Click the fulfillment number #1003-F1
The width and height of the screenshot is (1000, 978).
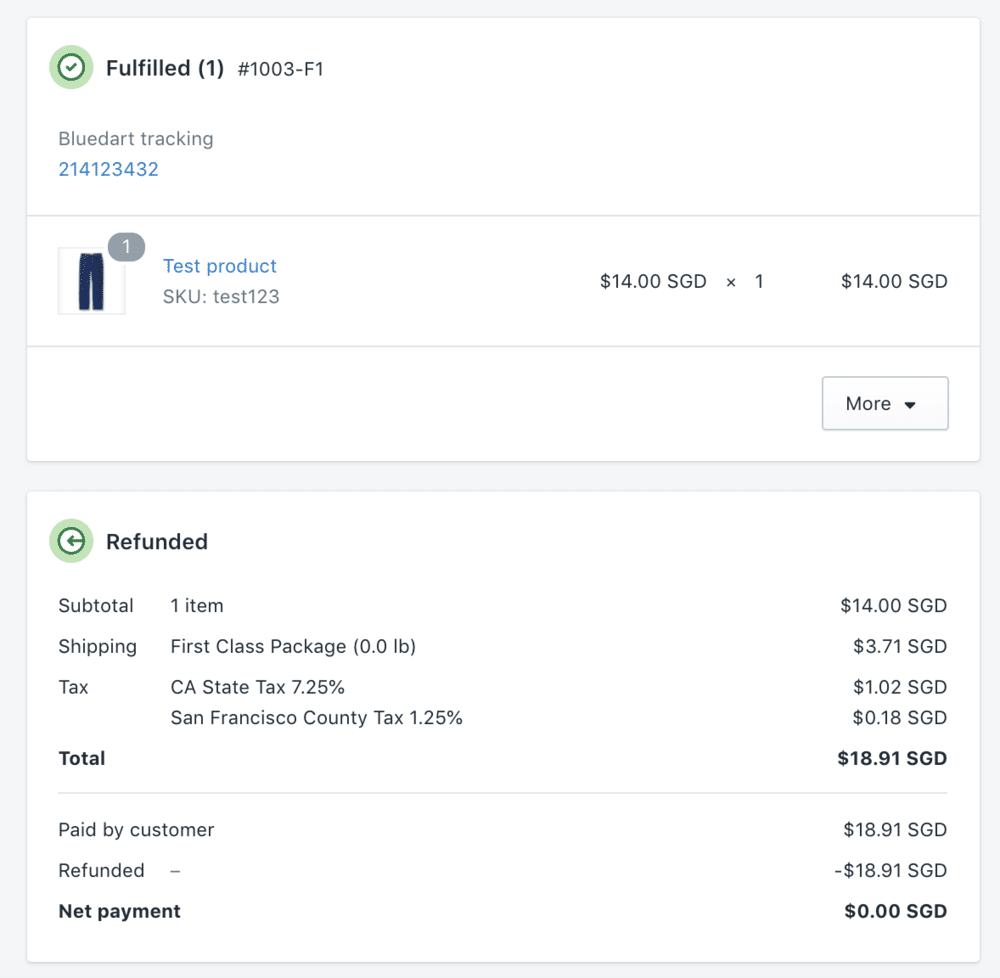(x=281, y=69)
